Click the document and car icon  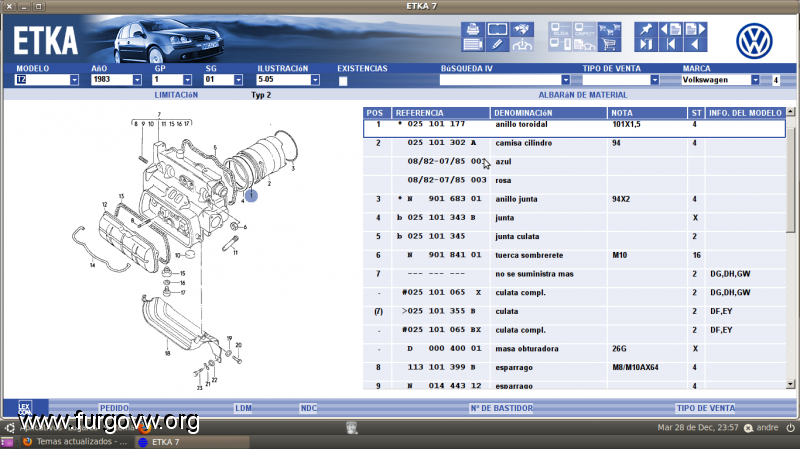pos(585,44)
